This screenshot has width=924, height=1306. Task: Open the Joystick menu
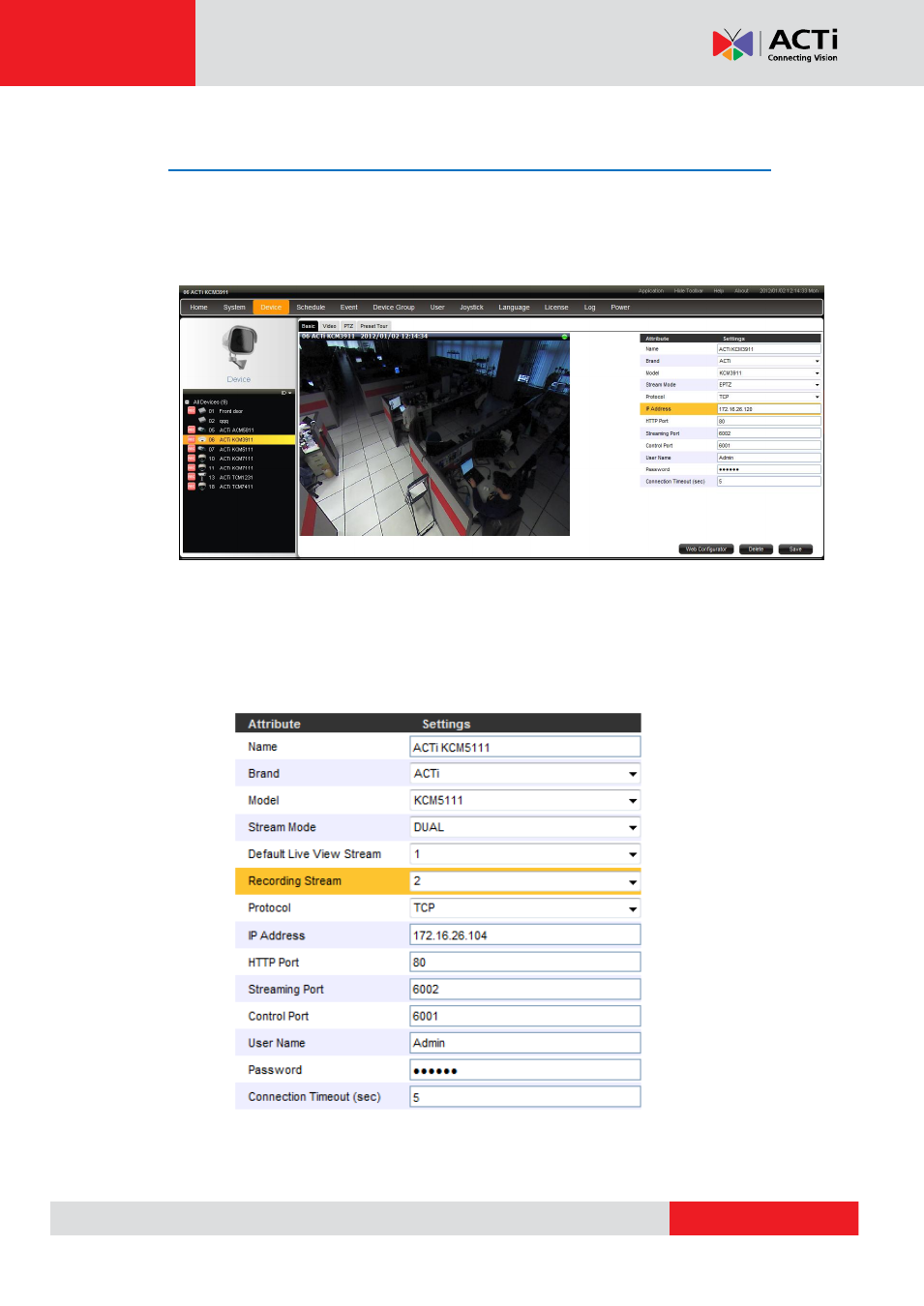(471, 308)
